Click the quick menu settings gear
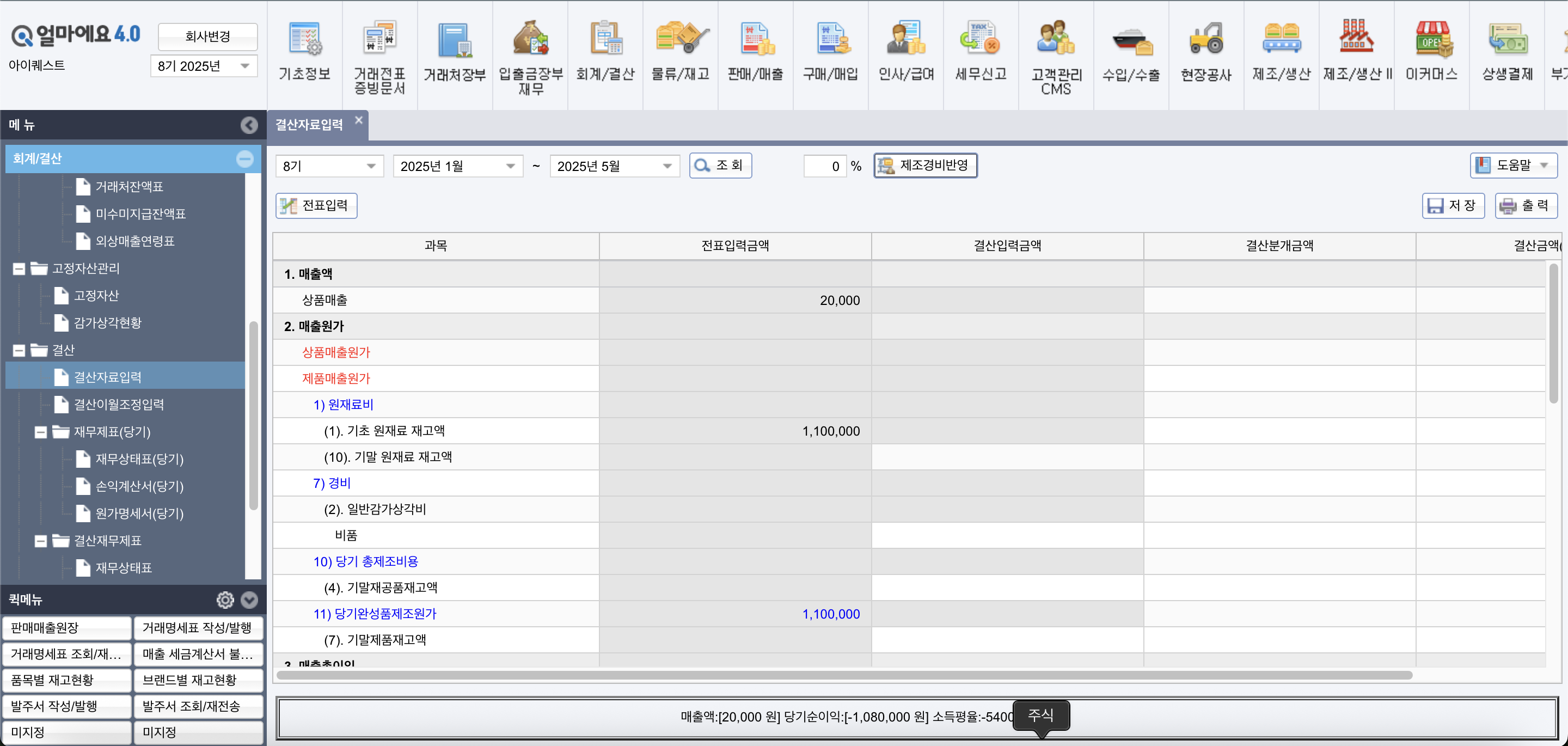Screen dimensions: 1568x746 tap(225, 600)
